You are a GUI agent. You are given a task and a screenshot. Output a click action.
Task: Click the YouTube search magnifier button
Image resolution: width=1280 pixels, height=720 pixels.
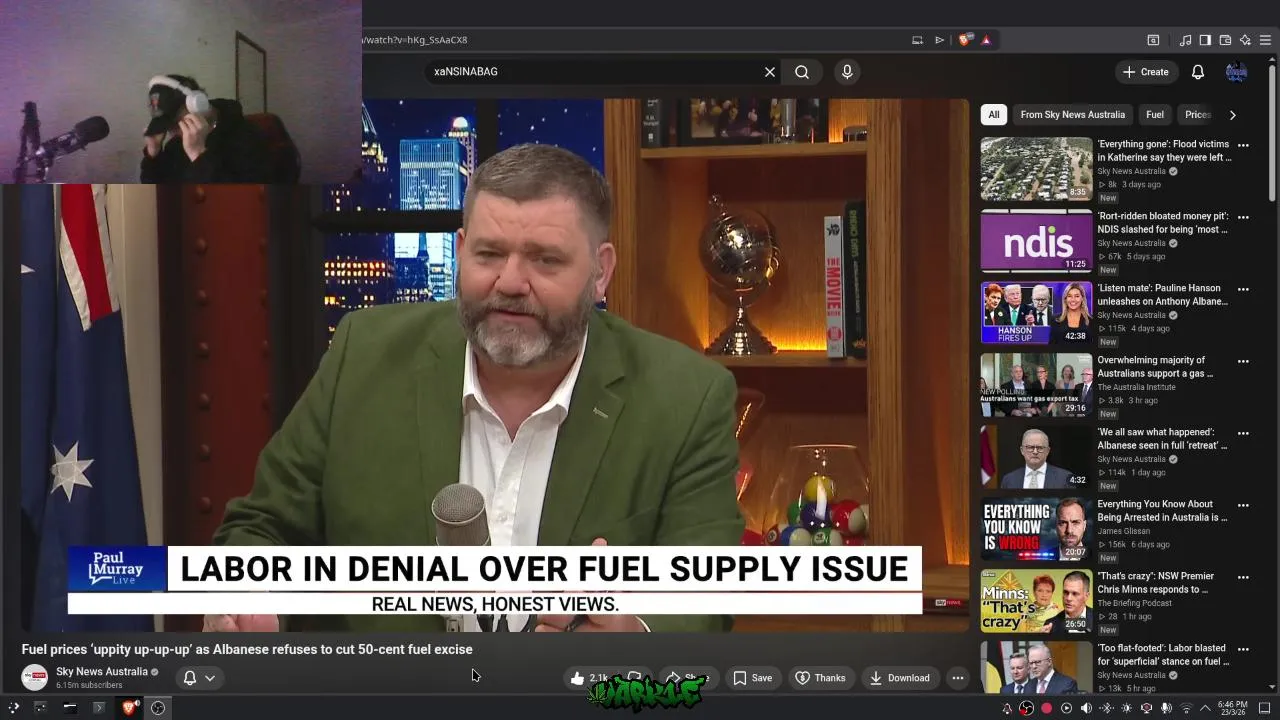pos(802,72)
